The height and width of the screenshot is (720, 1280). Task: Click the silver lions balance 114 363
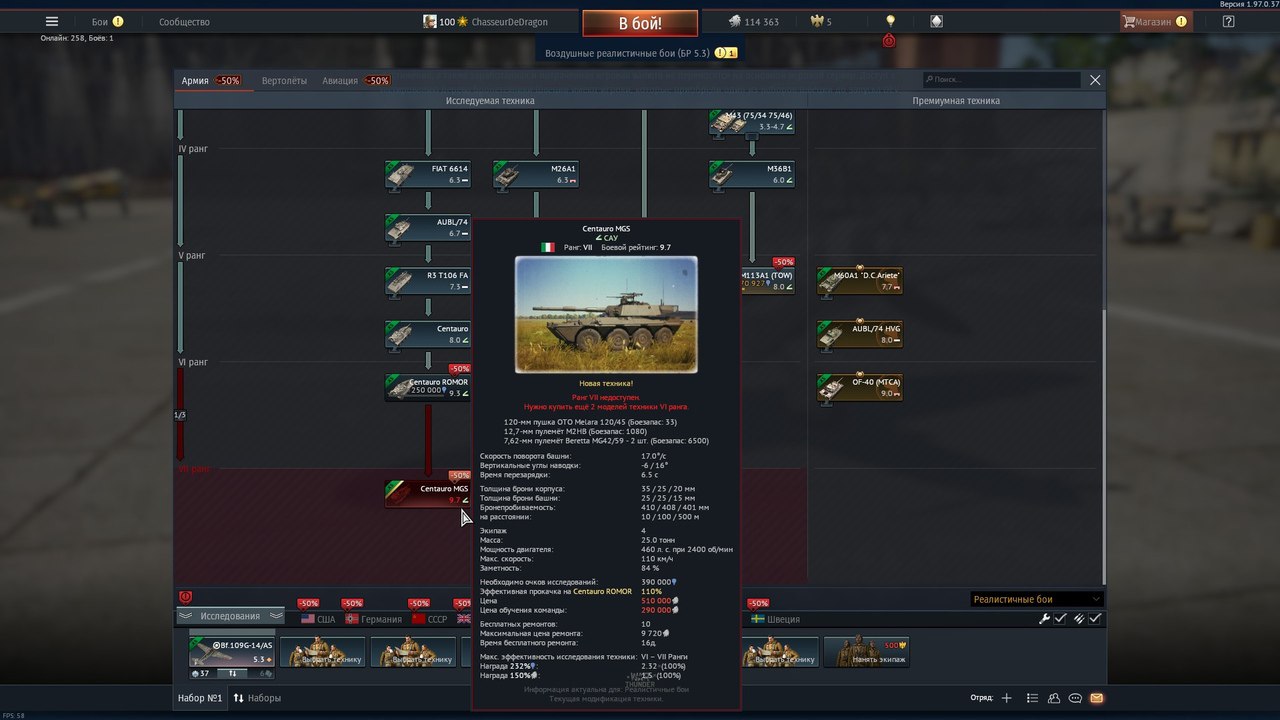(753, 21)
